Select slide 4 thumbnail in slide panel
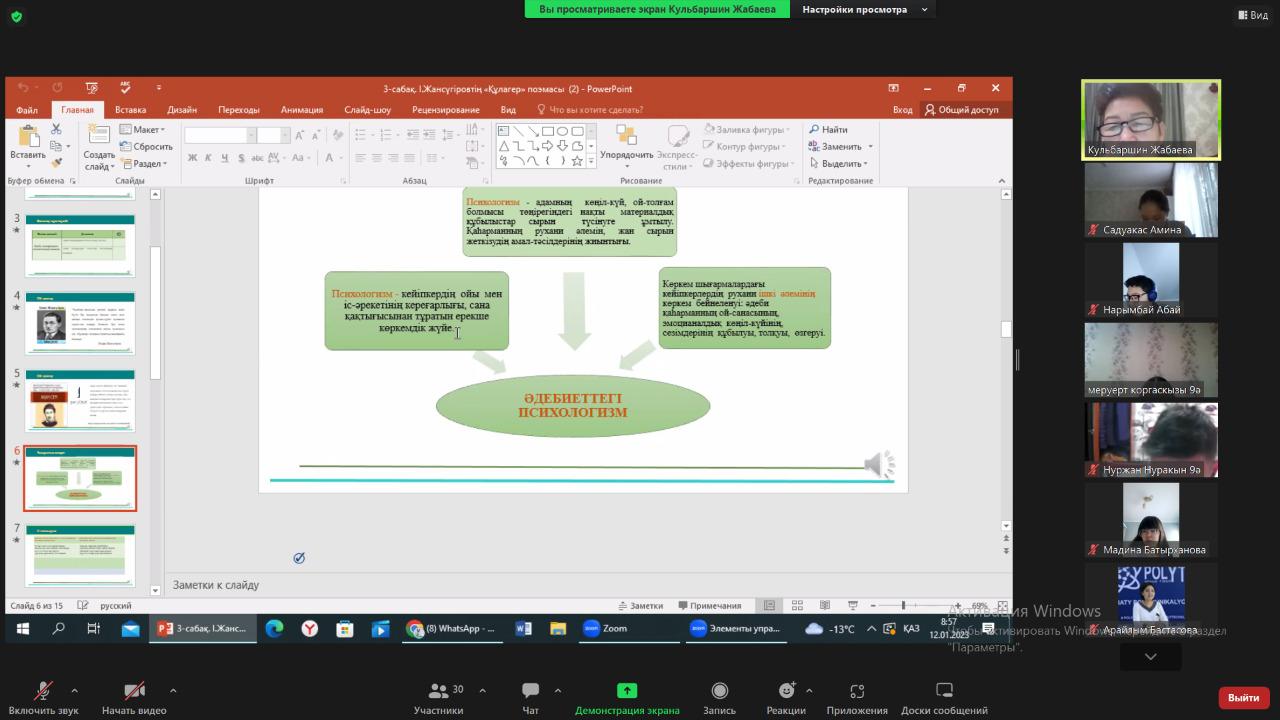The width and height of the screenshot is (1280, 720). coord(80,323)
